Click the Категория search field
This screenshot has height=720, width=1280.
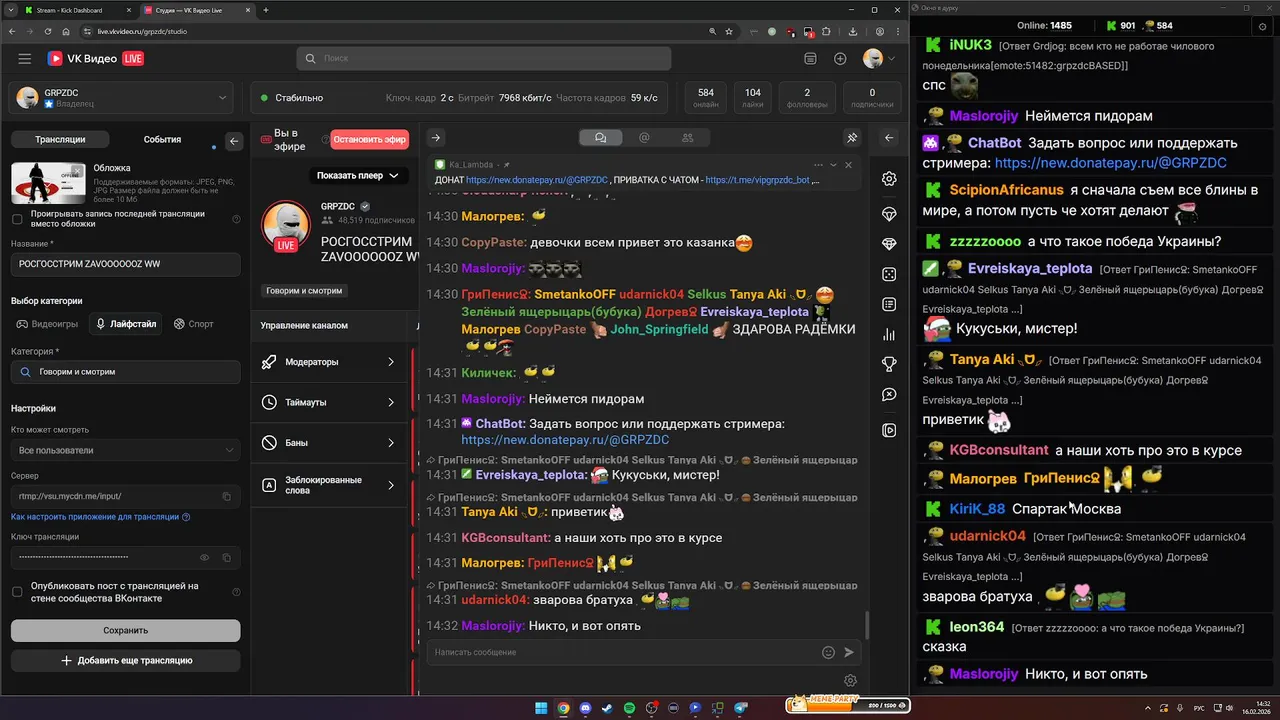125,372
